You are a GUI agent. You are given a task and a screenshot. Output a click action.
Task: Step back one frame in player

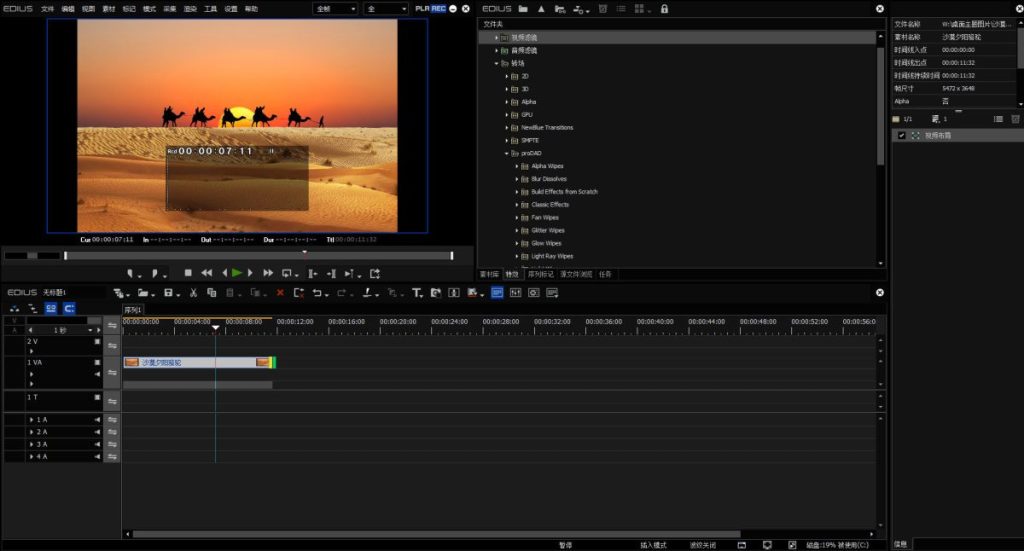pyautogui.click(x=225, y=273)
